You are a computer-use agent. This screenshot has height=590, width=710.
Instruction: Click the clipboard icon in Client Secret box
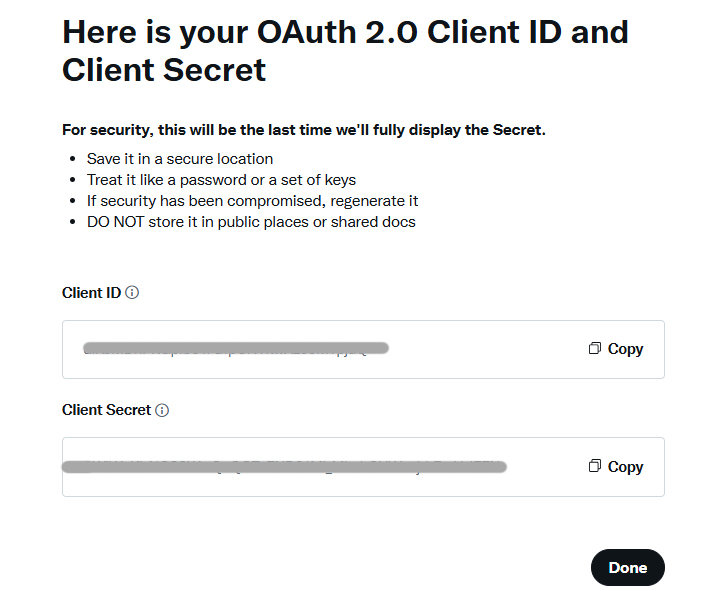coord(595,466)
